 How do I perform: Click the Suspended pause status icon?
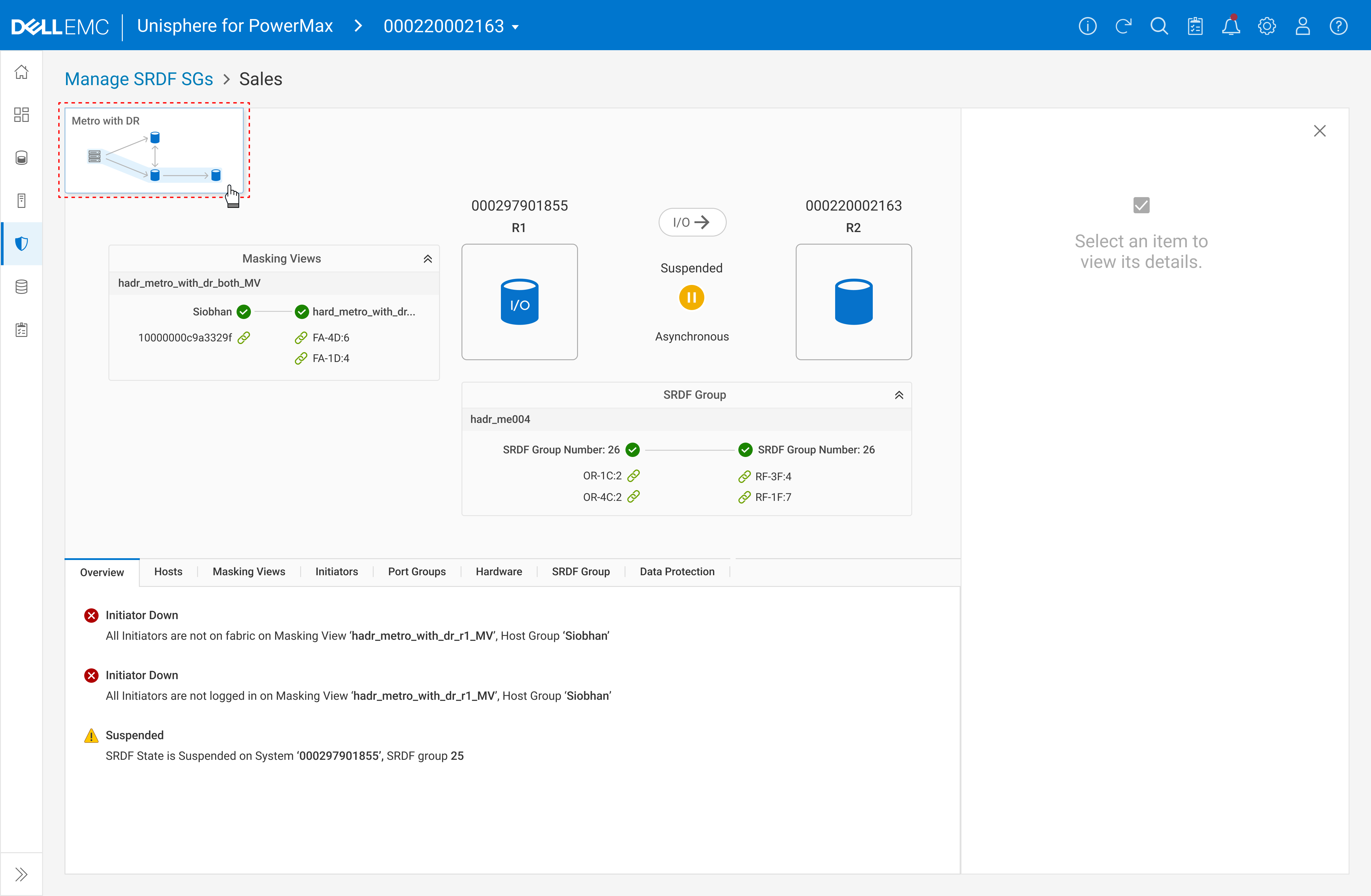pos(691,298)
